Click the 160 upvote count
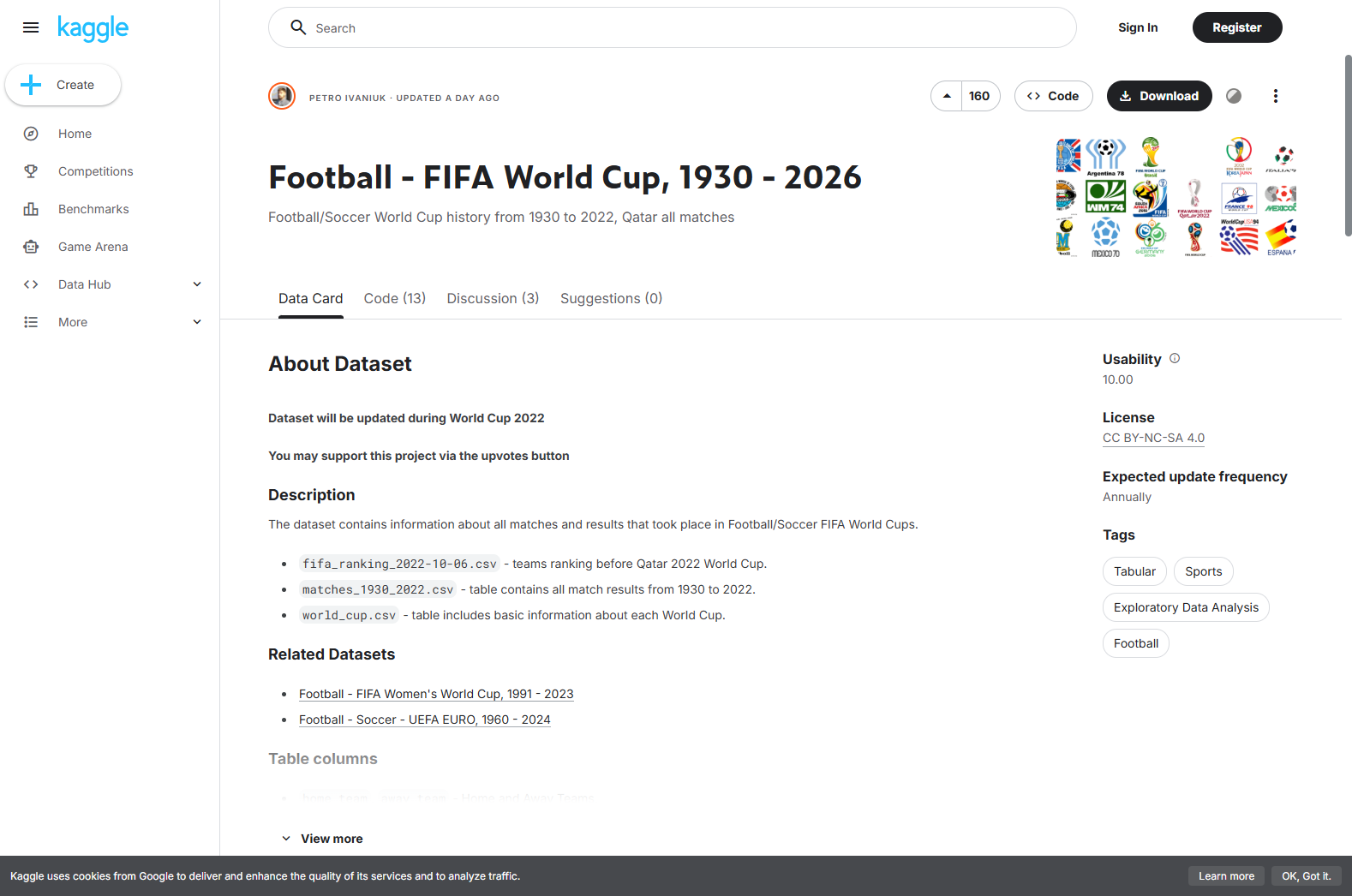1352x896 pixels. point(979,96)
